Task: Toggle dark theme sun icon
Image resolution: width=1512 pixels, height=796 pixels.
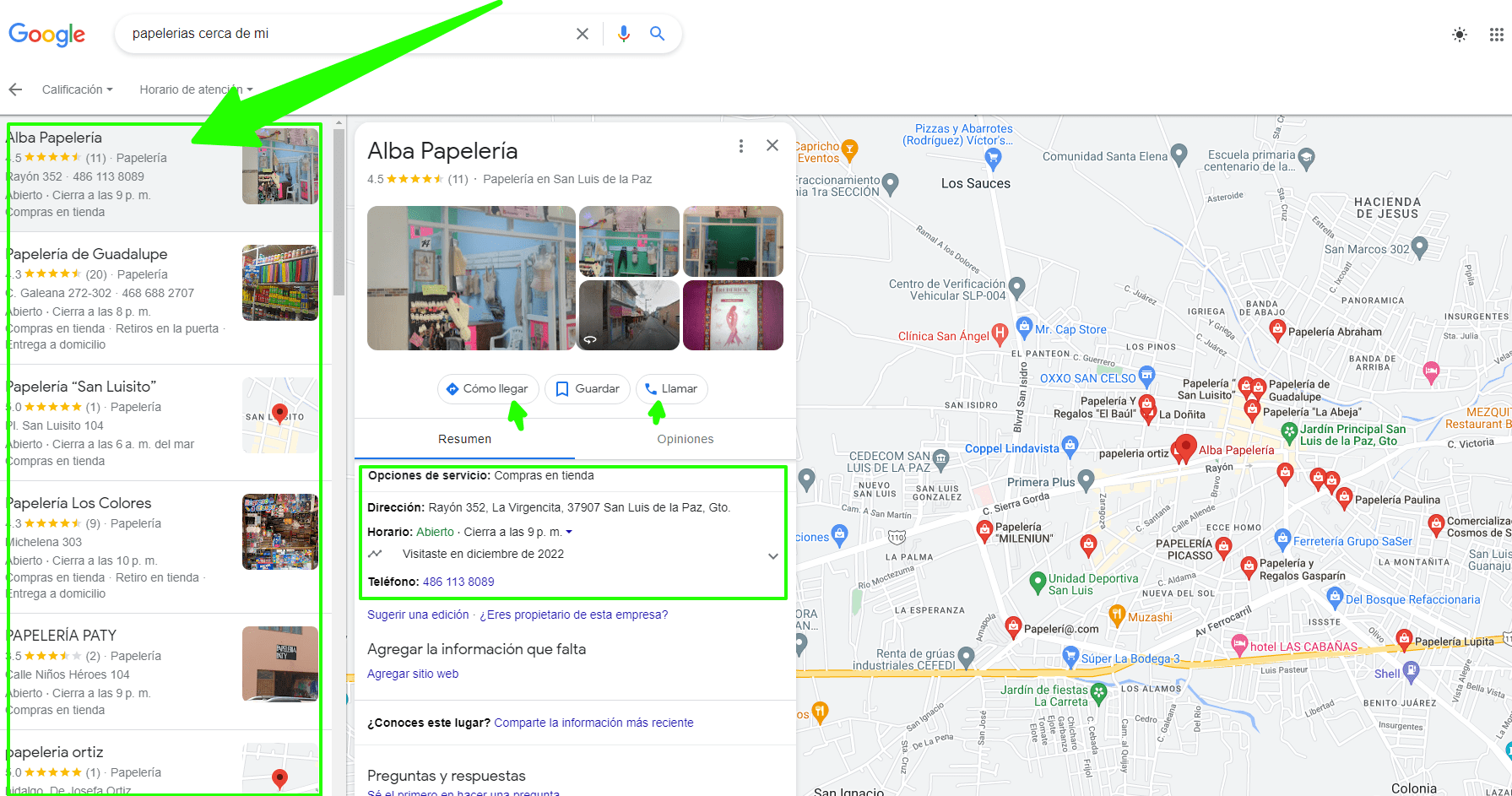Action: pos(1459,35)
